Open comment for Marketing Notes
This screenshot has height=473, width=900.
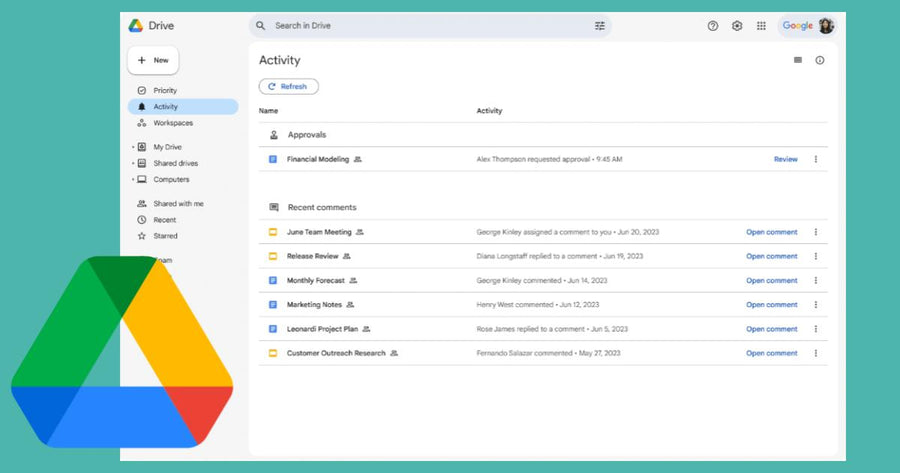(771, 305)
